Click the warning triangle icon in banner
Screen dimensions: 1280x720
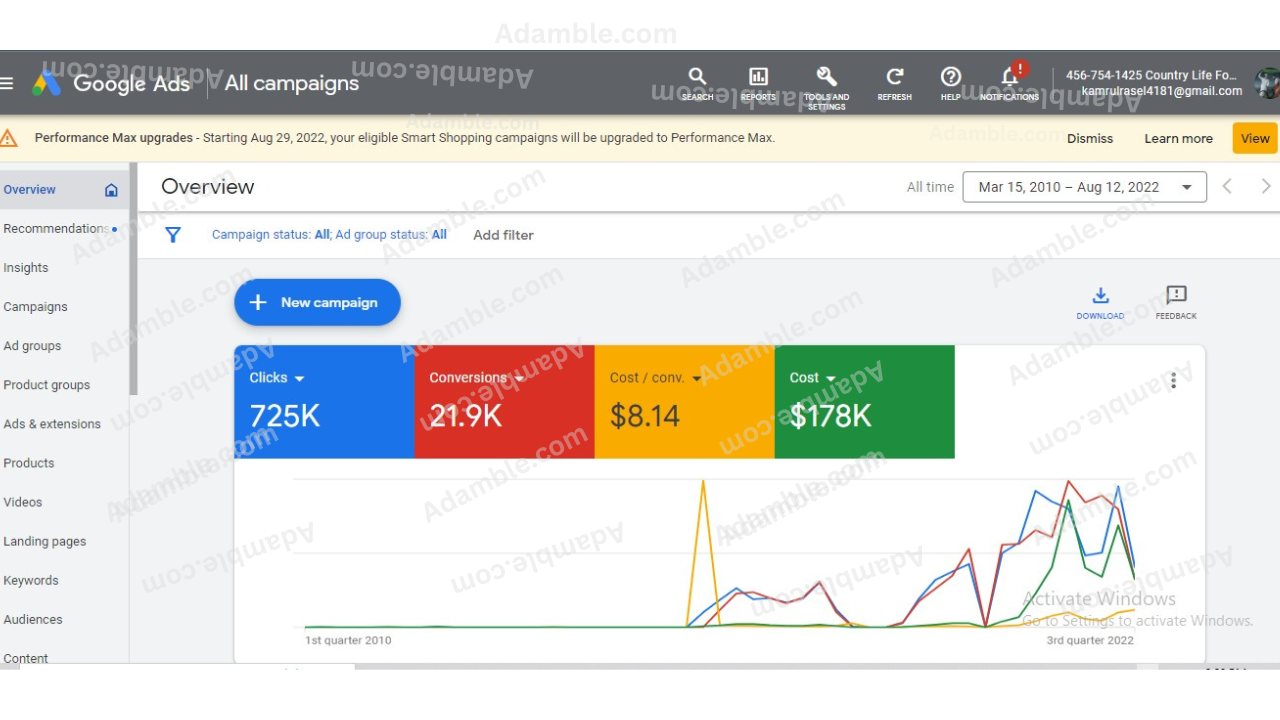click(9, 138)
